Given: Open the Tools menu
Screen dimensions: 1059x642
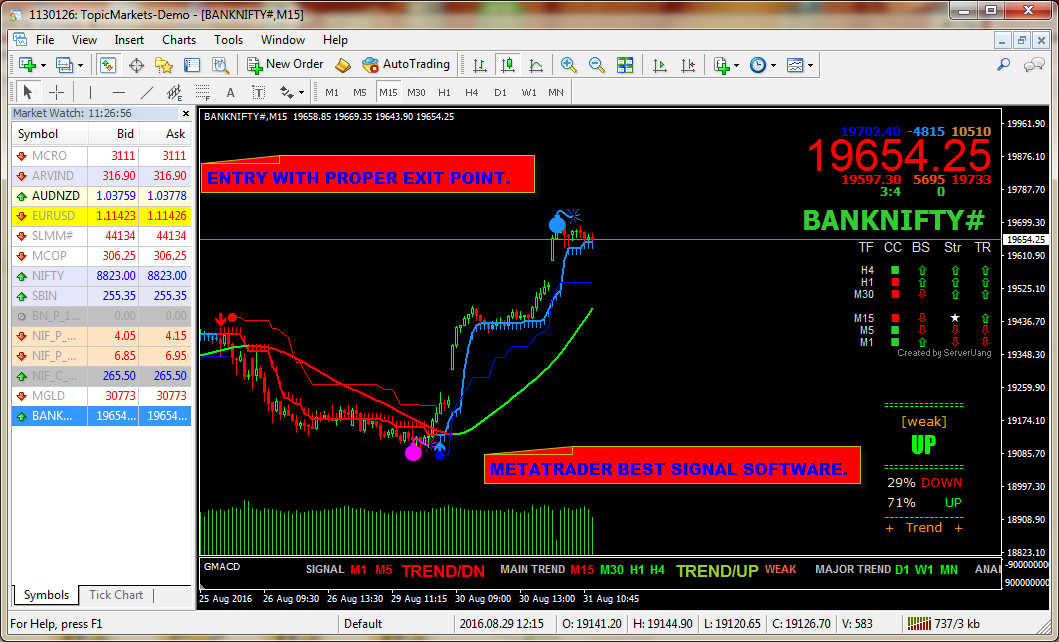Looking at the screenshot, I should 228,40.
